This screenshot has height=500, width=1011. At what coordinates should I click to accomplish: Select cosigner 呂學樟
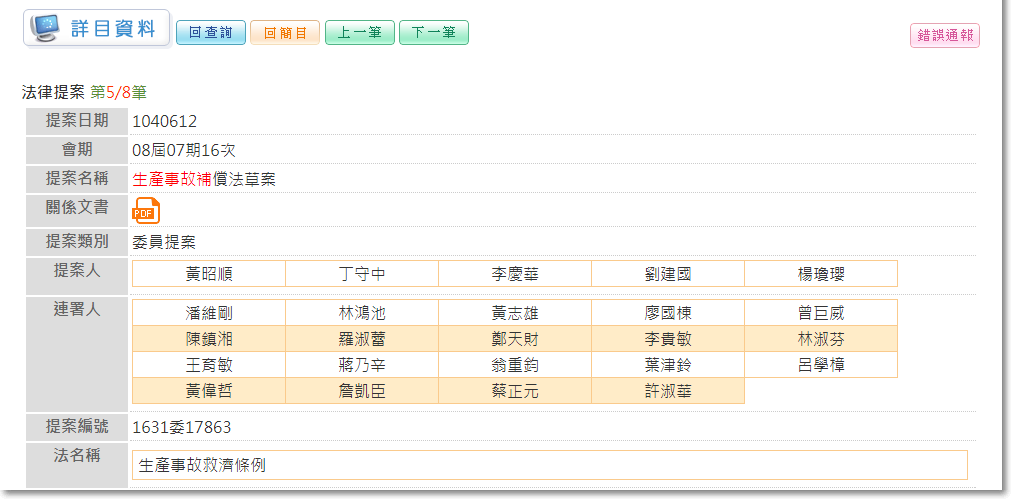821,365
